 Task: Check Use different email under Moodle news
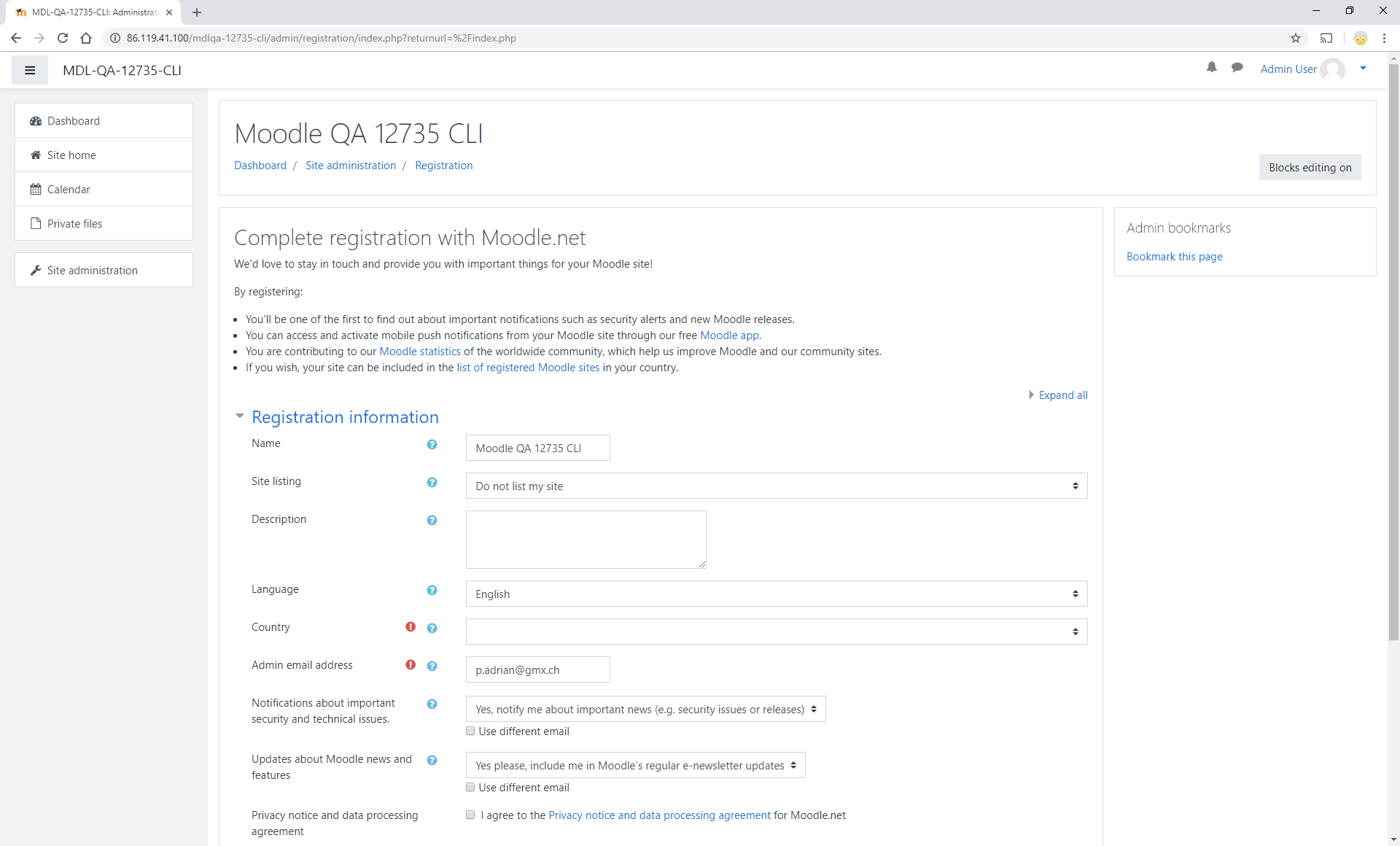click(470, 787)
